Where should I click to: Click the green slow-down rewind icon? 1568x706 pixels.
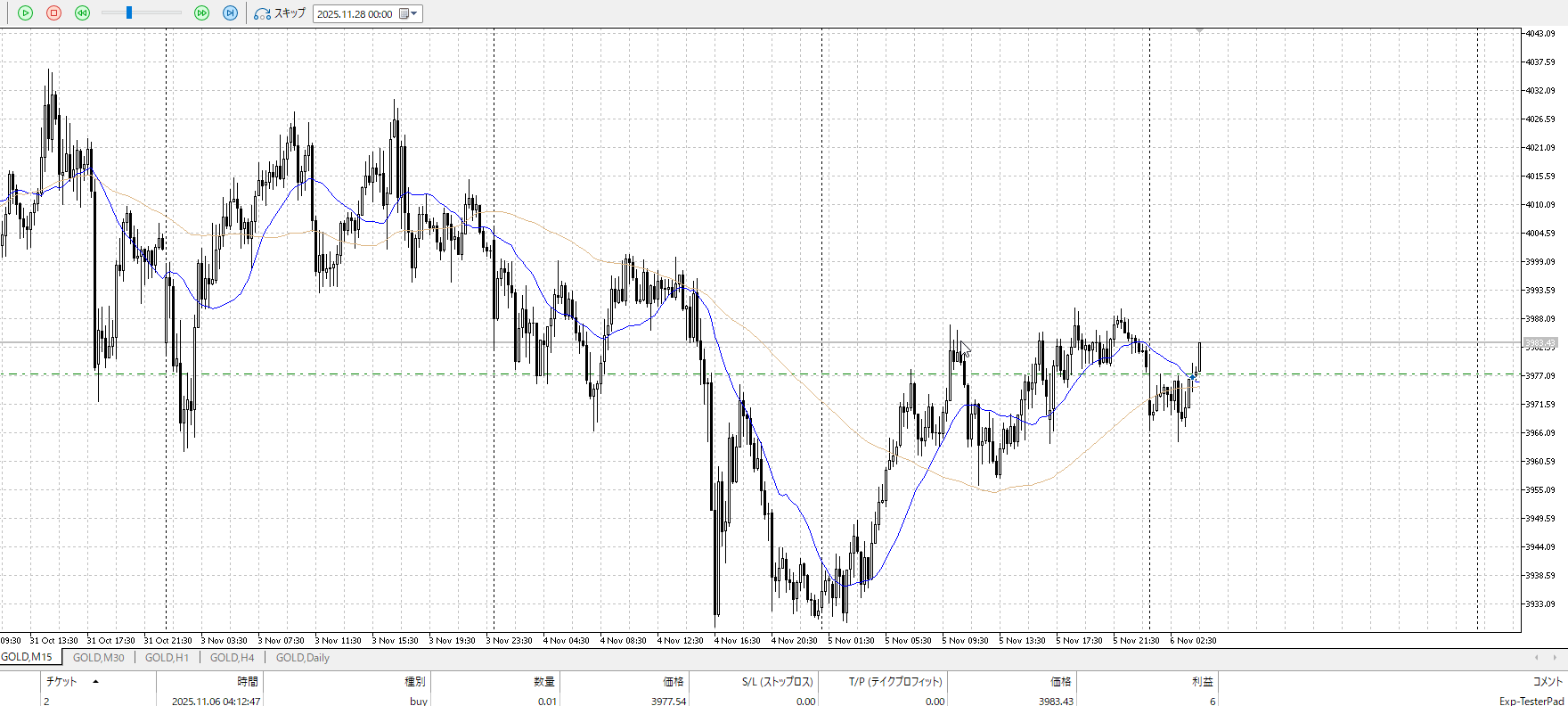[x=82, y=13]
